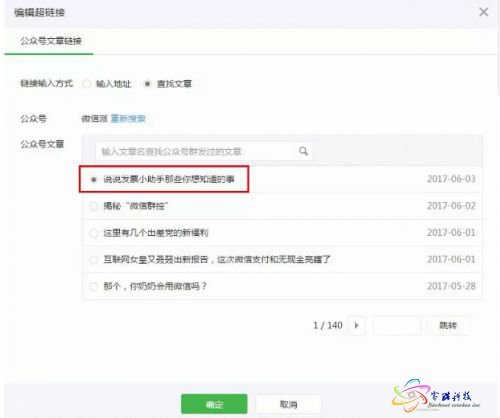The height and width of the screenshot is (418, 500).
Task: Select the 查找文章 radio option
Action: coord(147,84)
